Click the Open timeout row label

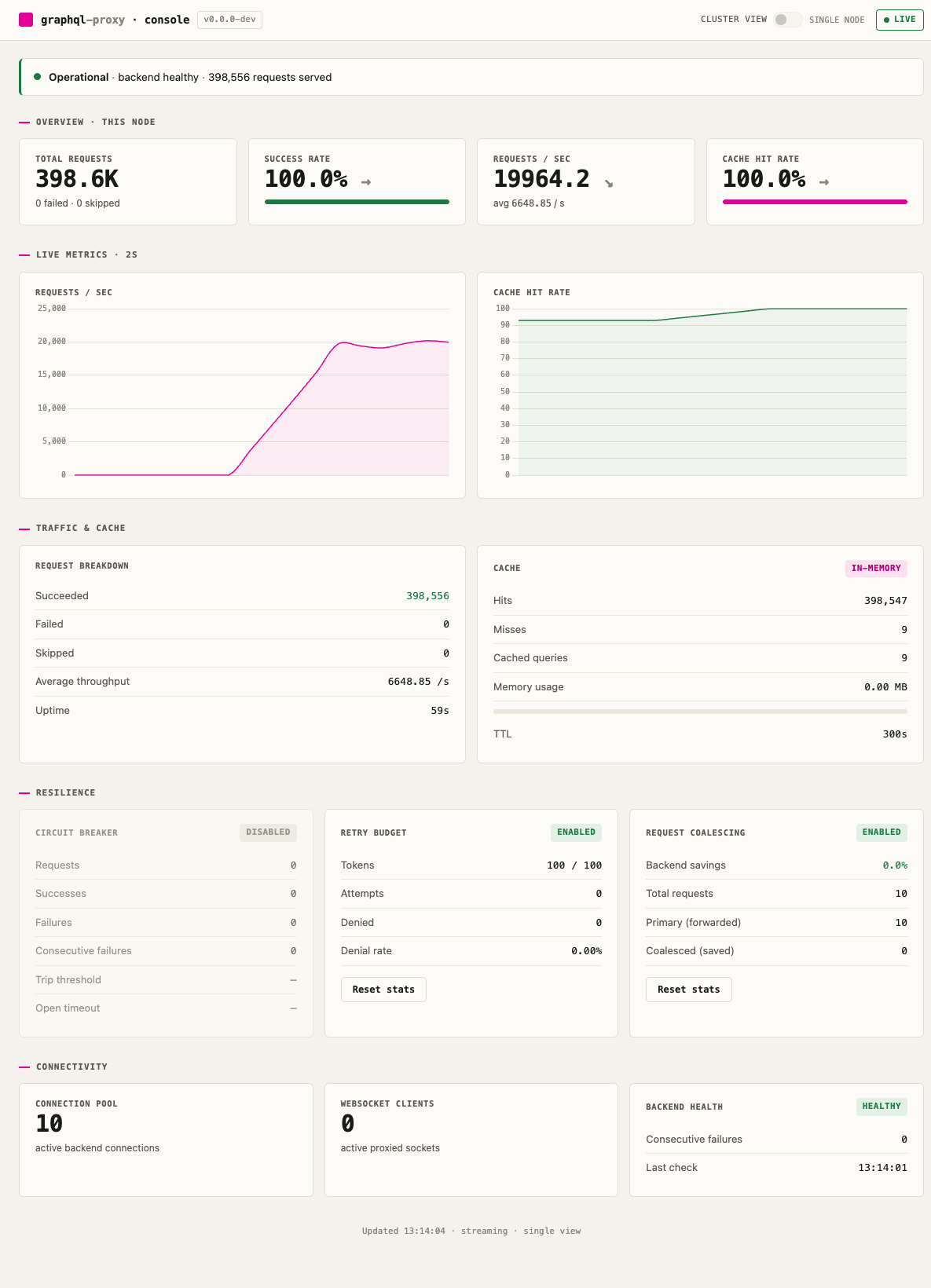68,1008
